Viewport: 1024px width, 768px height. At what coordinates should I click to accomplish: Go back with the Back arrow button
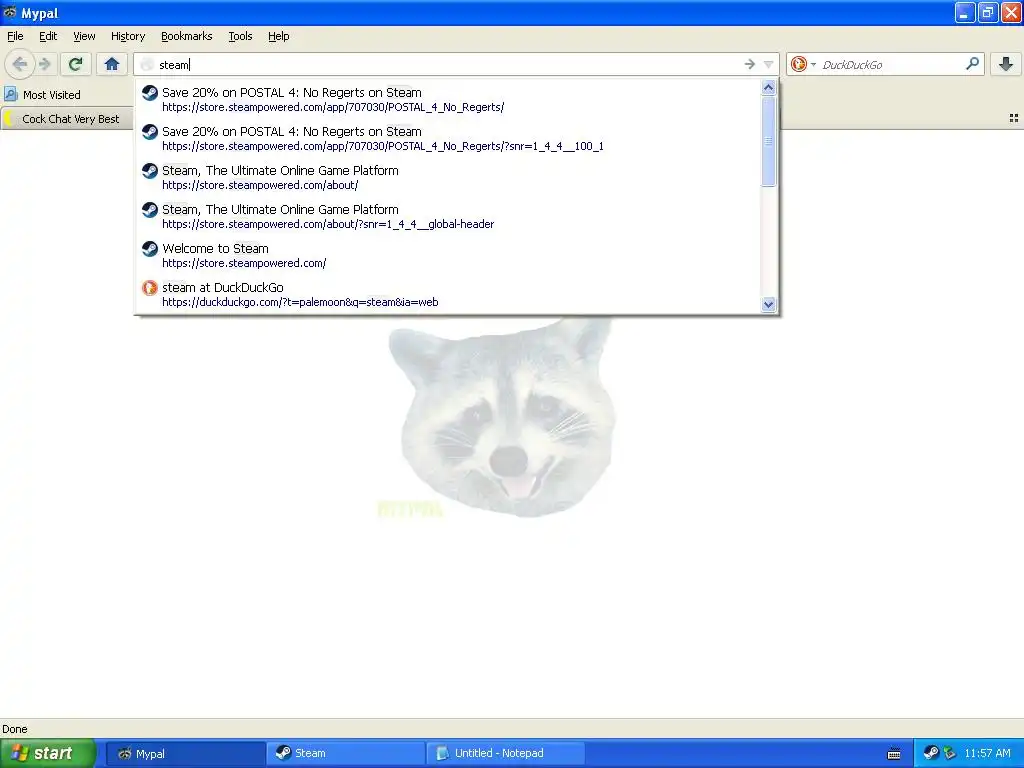point(20,64)
